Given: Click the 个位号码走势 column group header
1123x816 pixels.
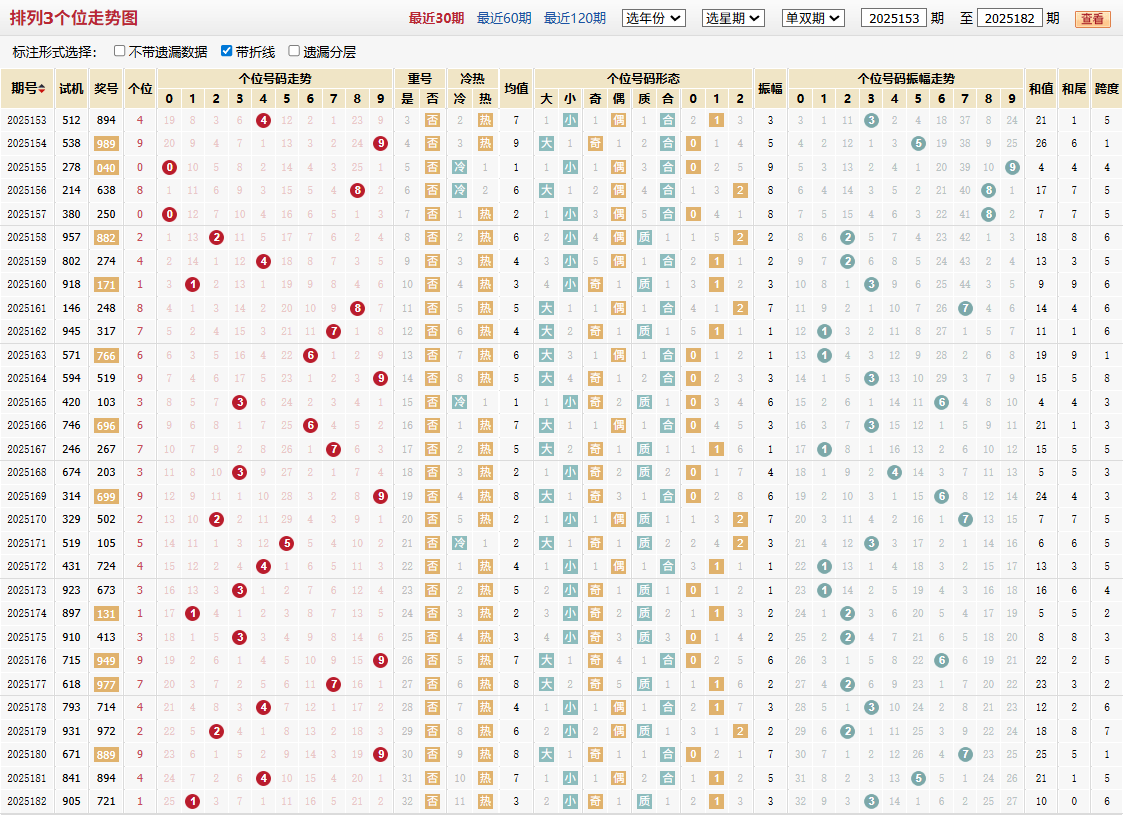Looking at the screenshot, I should point(275,78).
